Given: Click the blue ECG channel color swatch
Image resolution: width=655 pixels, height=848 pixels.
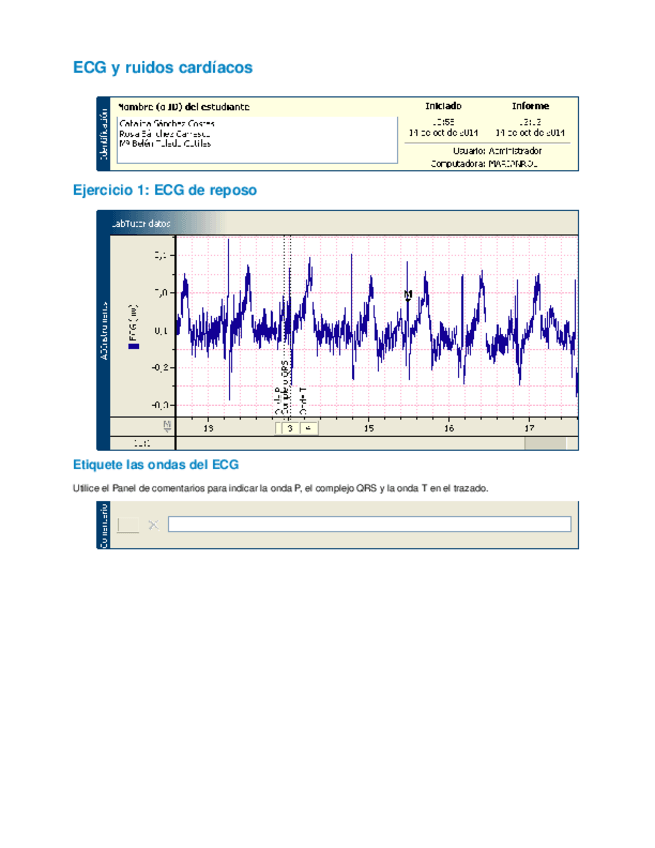Looking at the screenshot, I should 134,342.
